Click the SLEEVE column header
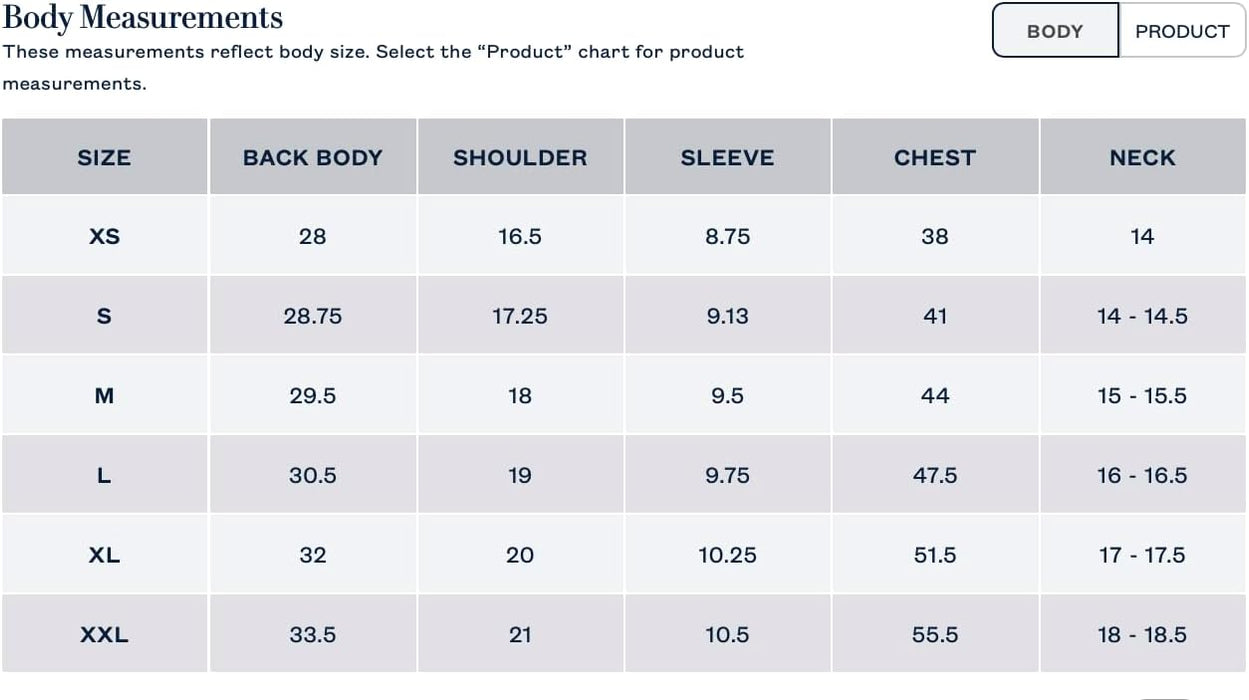Image resolution: width=1249 pixels, height=700 pixels. (x=727, y=158)
